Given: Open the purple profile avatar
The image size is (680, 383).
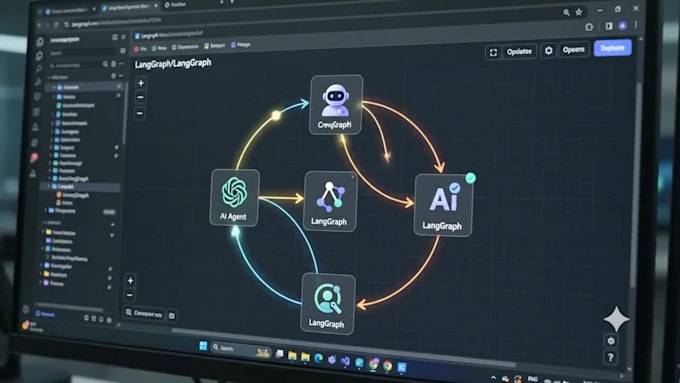Looking at the screenshot, I should click(x=623, y=26).
